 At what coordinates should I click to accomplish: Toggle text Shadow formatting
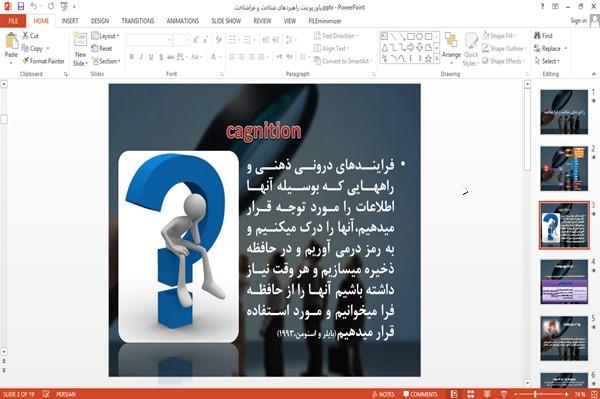pos(161,57)
